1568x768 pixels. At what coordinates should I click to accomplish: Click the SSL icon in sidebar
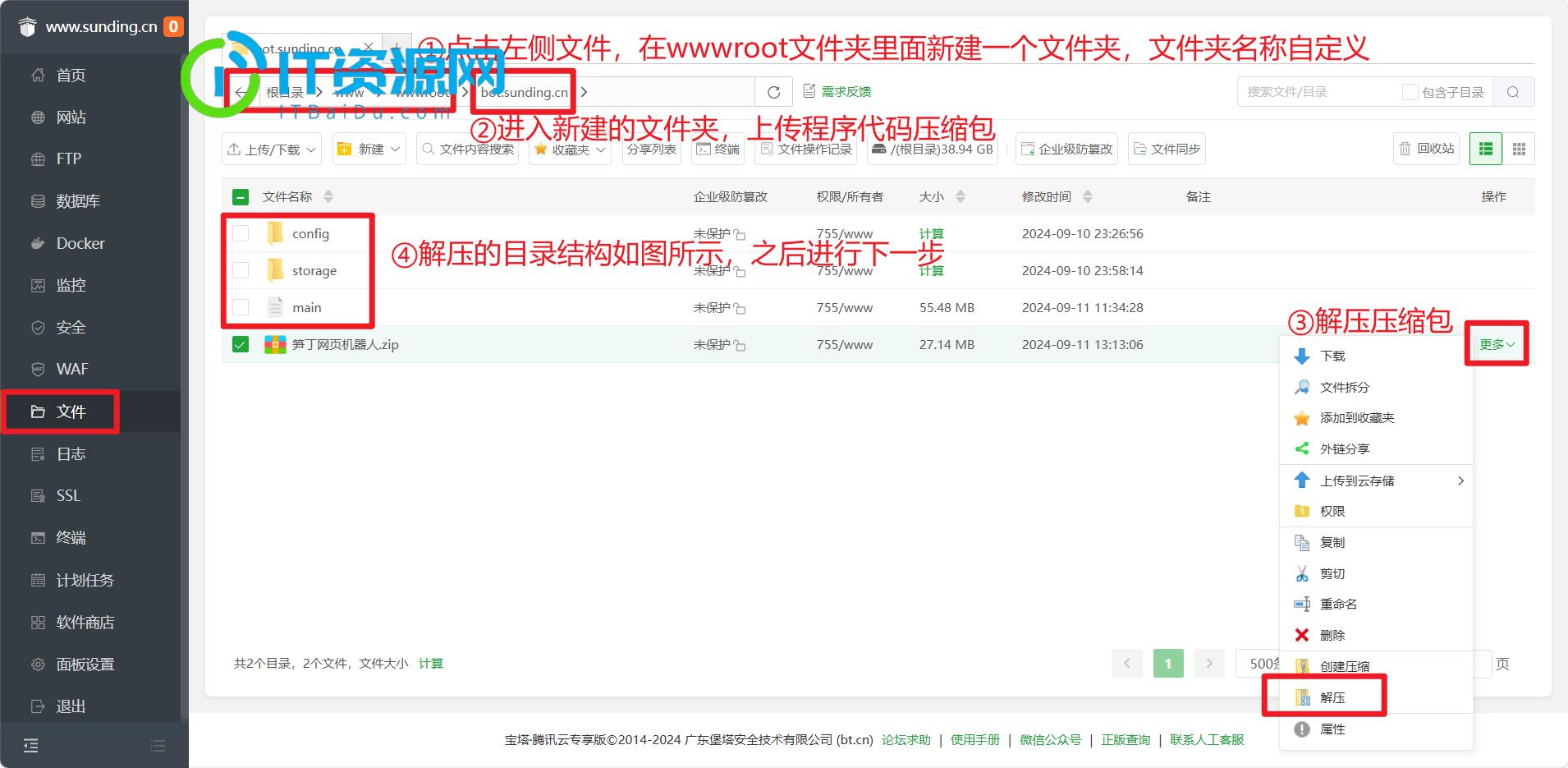pyautogui.click(x=38, y=495)
